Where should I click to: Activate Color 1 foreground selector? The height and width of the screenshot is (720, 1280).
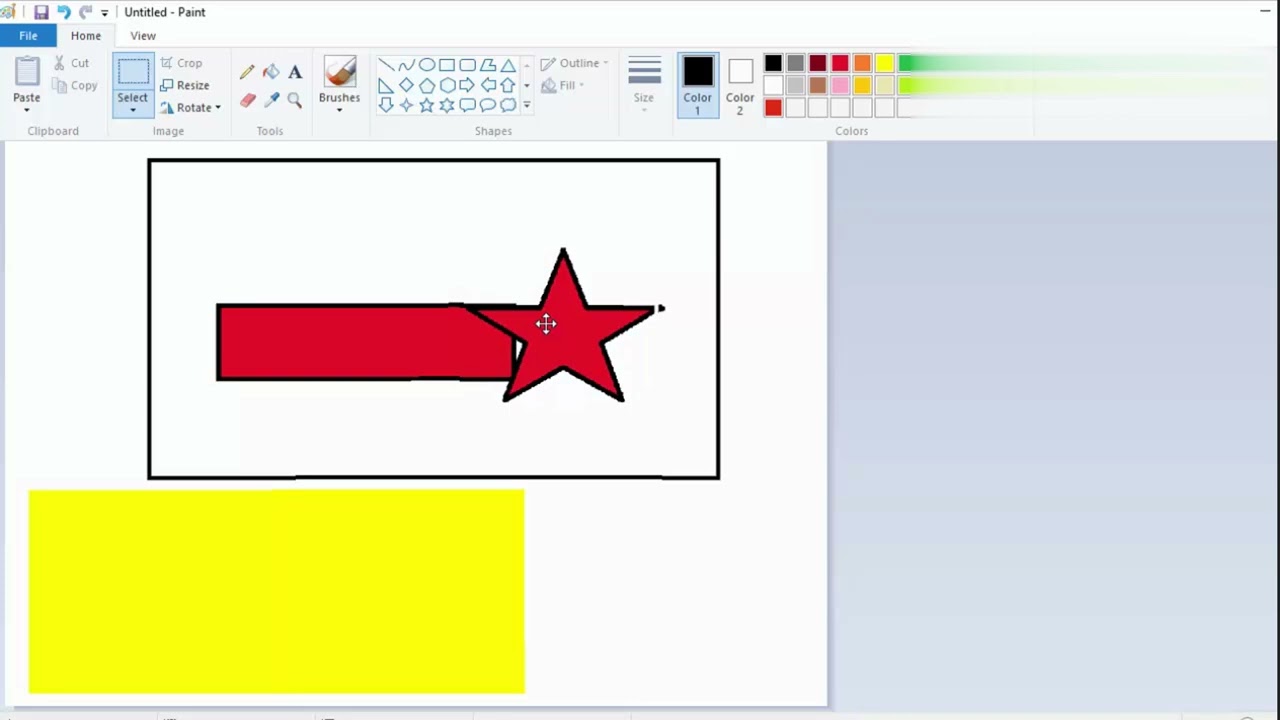(x=698, y=85)
